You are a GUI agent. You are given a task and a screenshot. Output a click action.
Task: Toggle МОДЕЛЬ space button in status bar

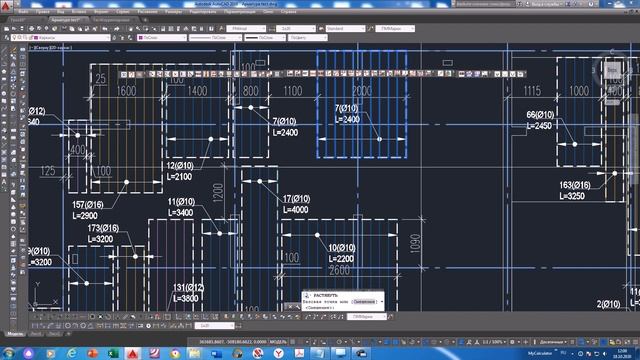click(x=278, y=342)
